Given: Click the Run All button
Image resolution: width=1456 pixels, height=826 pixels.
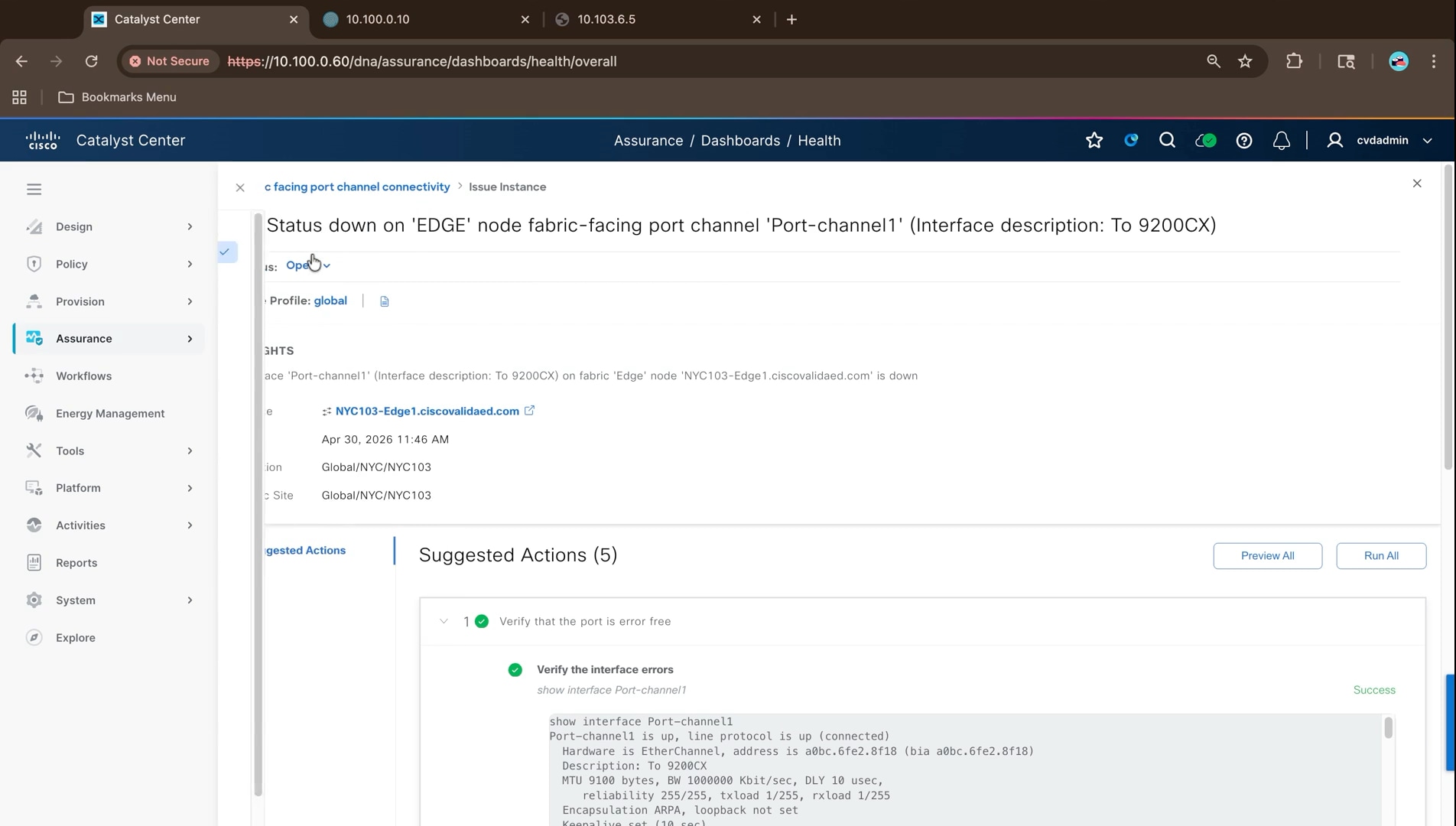Looking at the screenshot, I should click(1381, 555).
